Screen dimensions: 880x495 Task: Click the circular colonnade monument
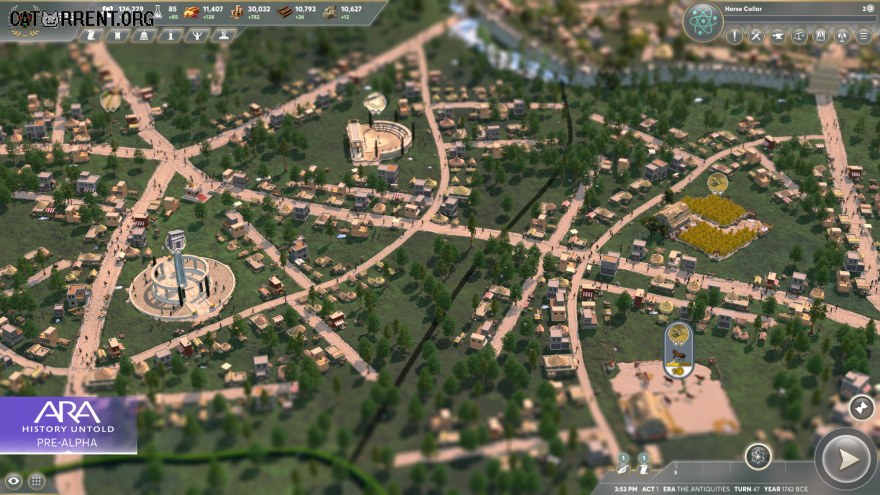[181, 284]
